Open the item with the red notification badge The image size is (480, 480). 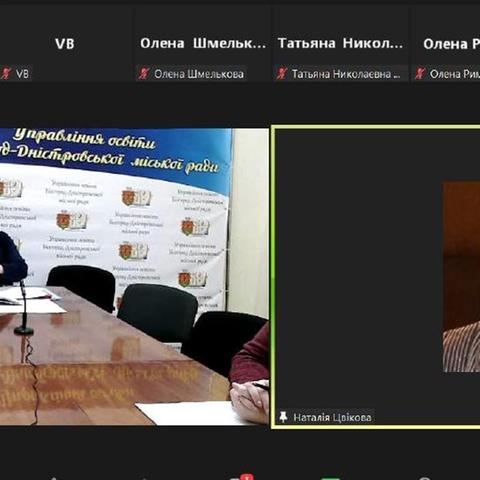[x=243, y=477]
